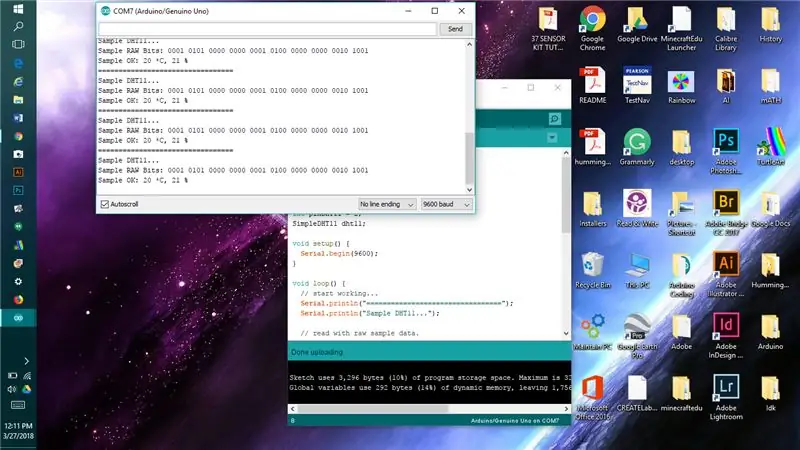Select the Adobe Photoshop desktop shortcut

(x=726, y=151)
